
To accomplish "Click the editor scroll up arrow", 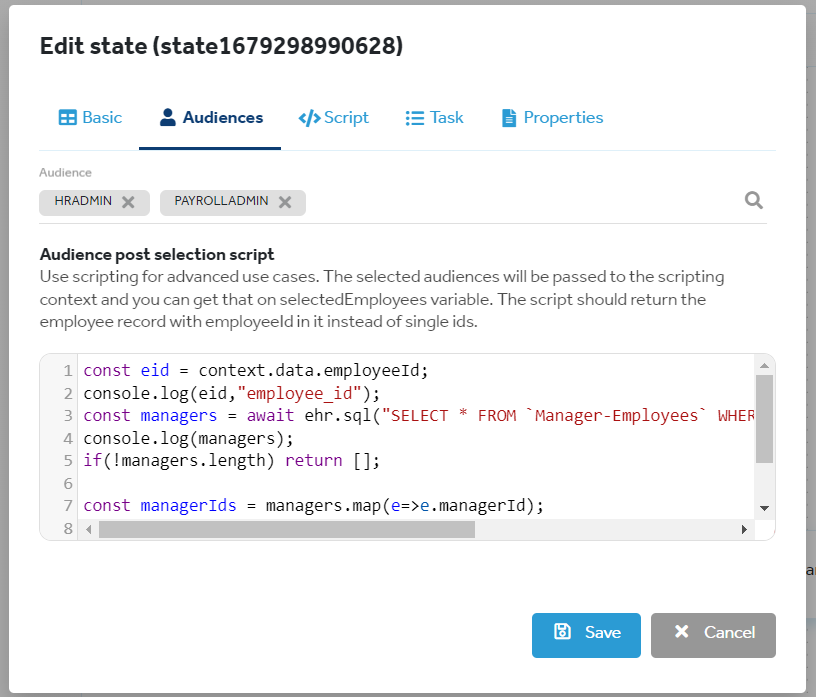I will click(x=764, y=365).
